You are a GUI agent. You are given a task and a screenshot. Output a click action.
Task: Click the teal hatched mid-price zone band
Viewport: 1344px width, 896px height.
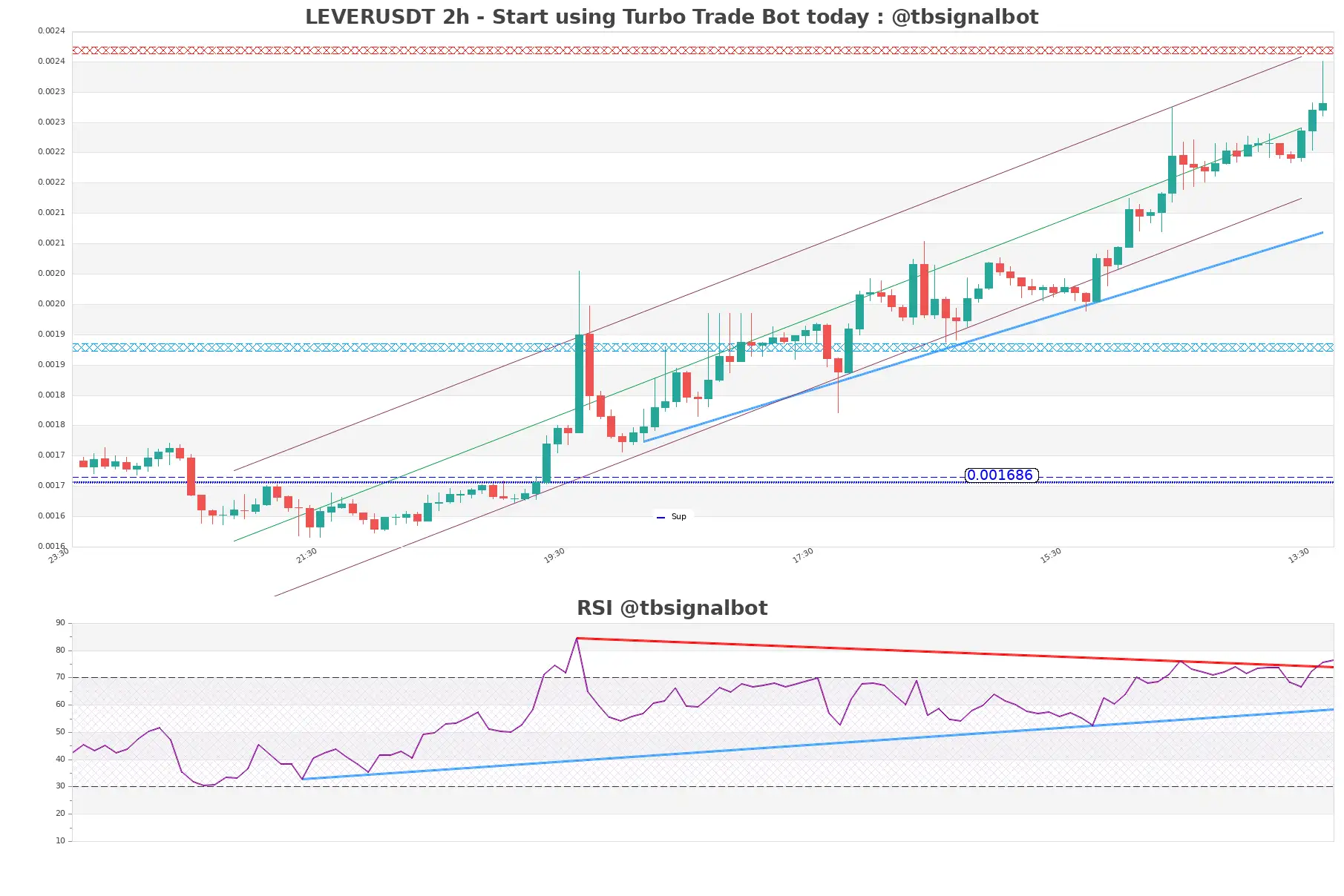pyautogui.click(x=703, y=347)
